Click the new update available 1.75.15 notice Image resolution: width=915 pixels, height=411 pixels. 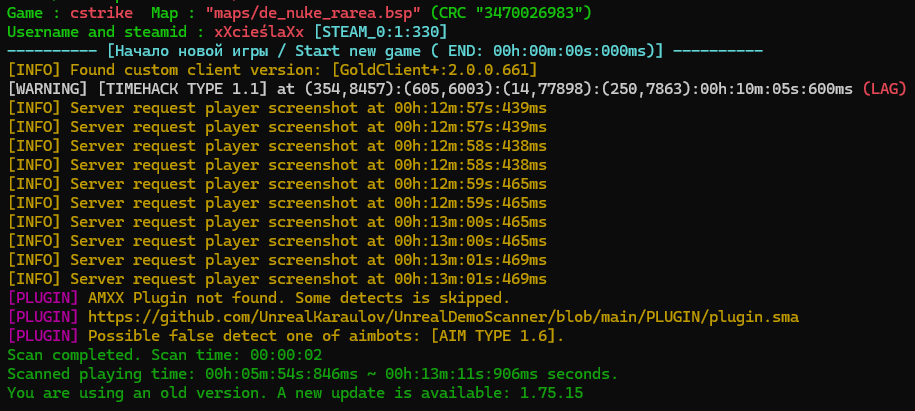click(x=295, y=393)
